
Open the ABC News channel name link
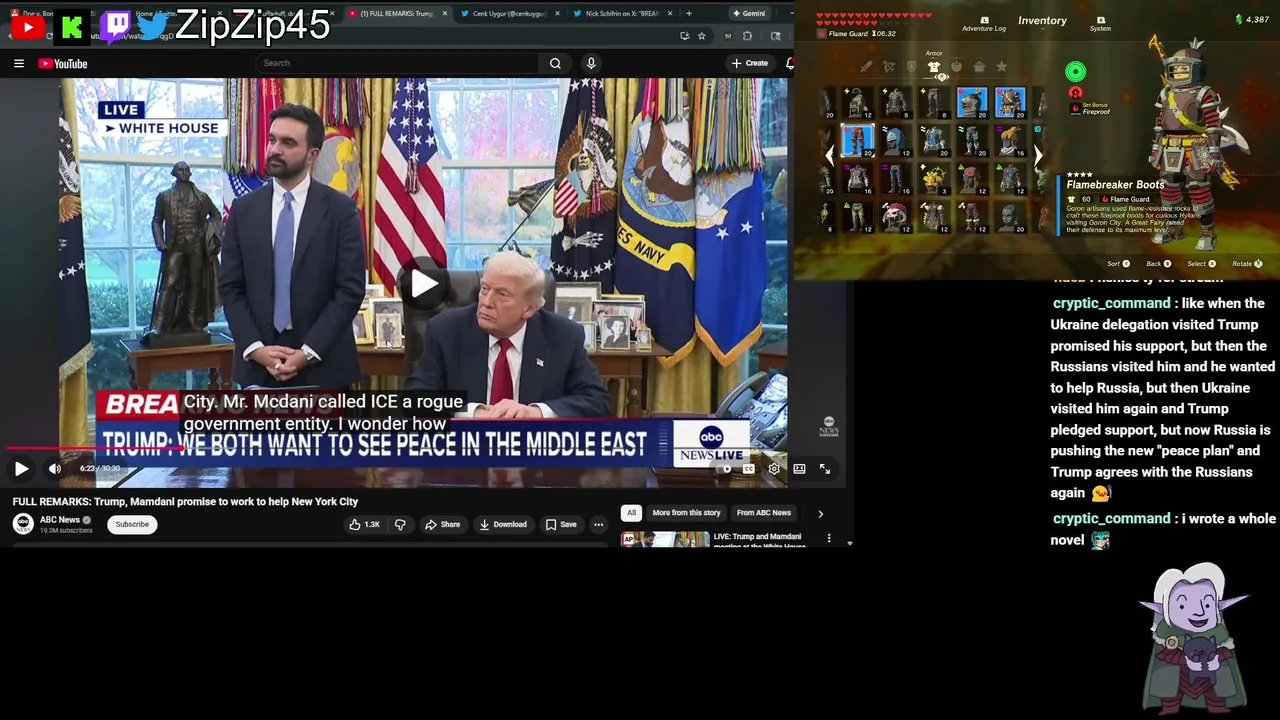pyautogui.click(x=60, y=520)
